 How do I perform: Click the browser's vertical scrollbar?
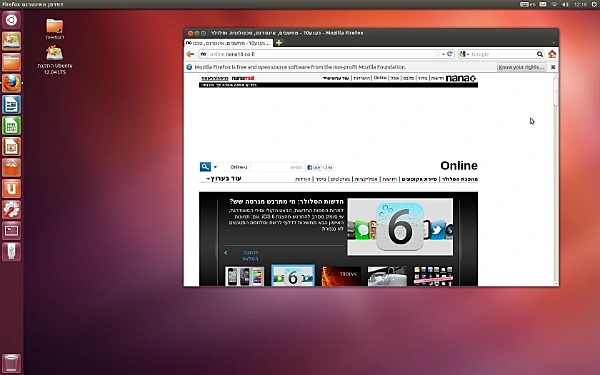[556, 179]
